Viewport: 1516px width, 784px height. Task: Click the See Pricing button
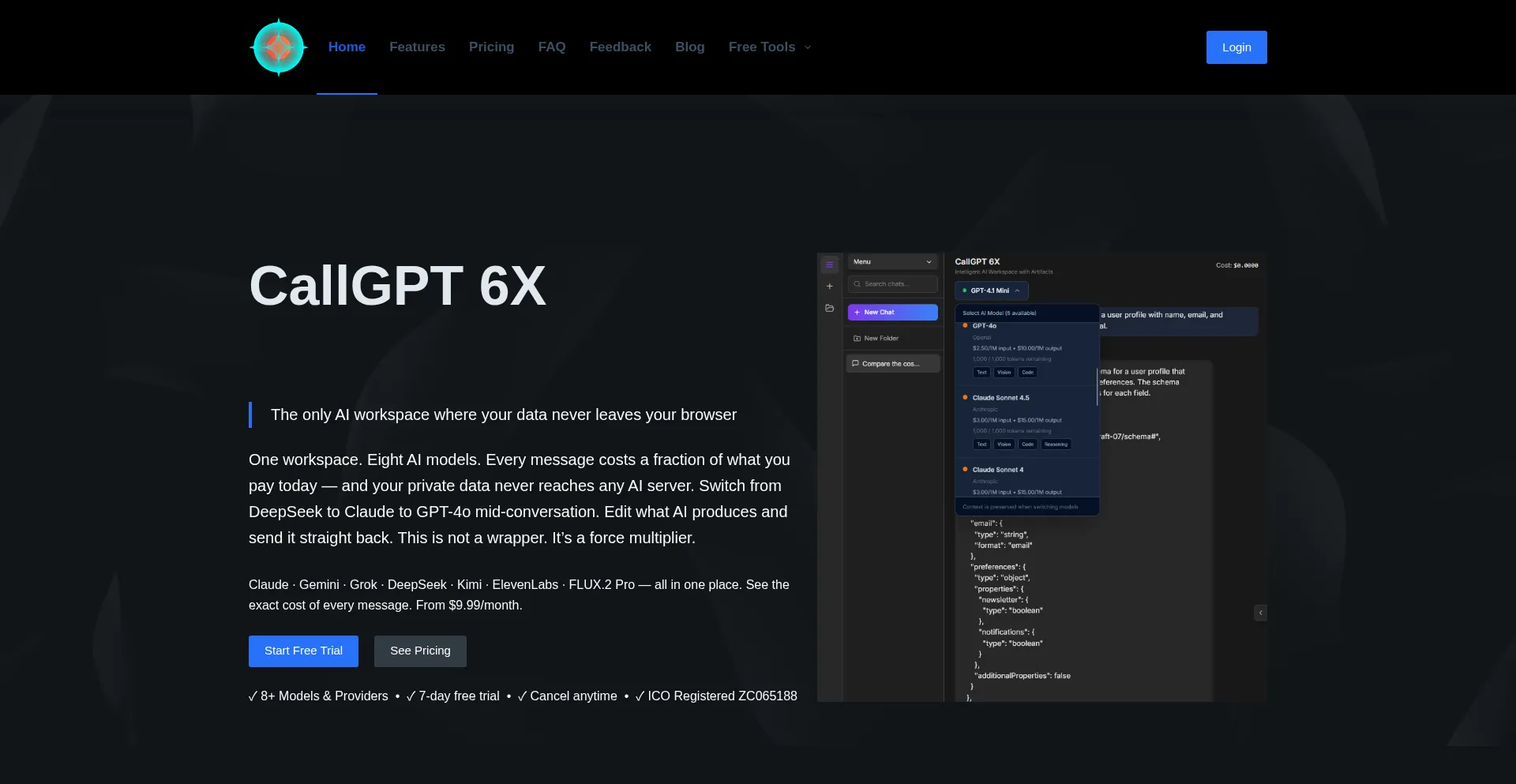click(x=420, y=651)
